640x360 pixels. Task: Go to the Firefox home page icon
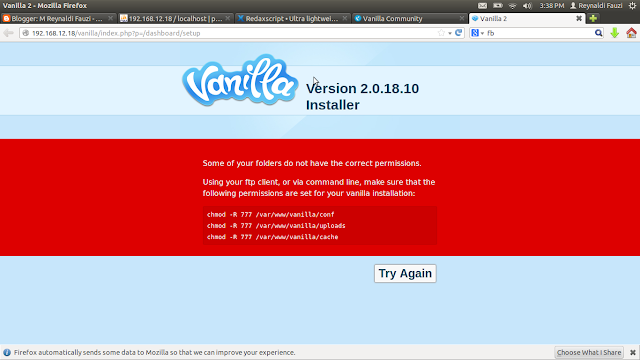point(631,33)
